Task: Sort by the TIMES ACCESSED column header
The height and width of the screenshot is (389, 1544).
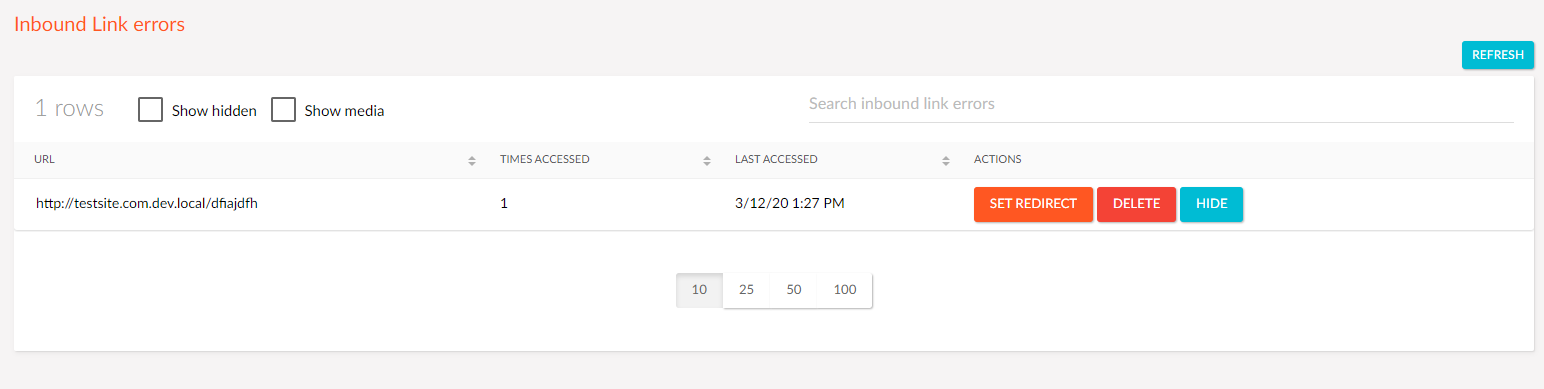Action: pos(544,160)
